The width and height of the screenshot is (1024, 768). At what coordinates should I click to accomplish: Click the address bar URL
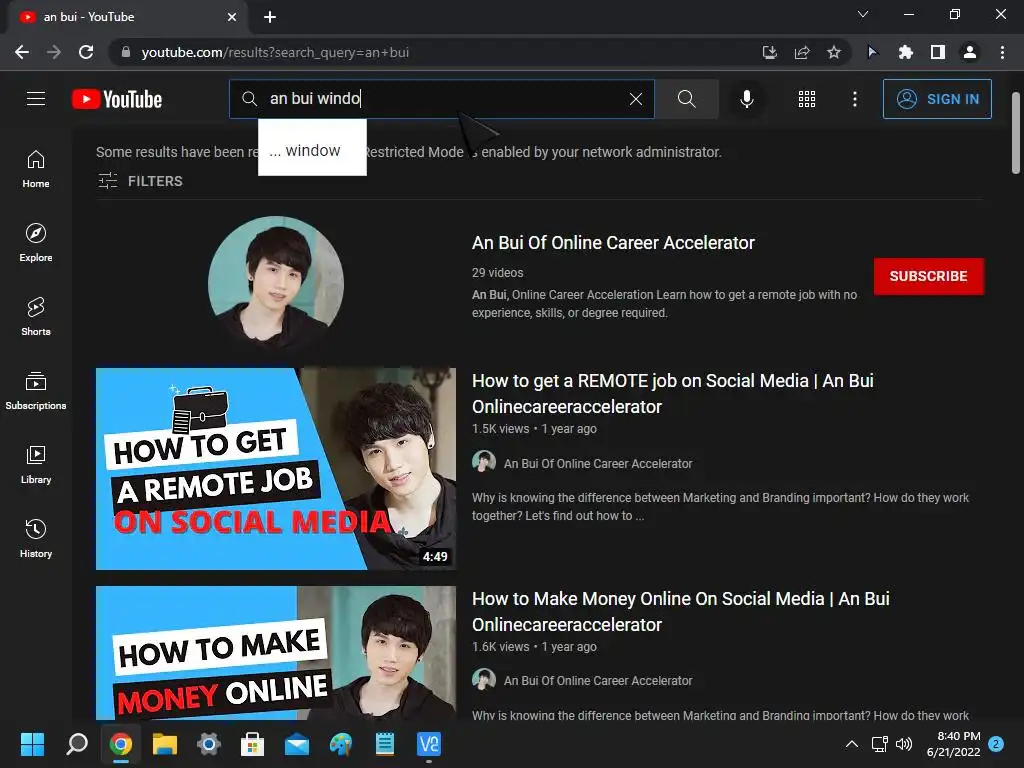(274, 52)
